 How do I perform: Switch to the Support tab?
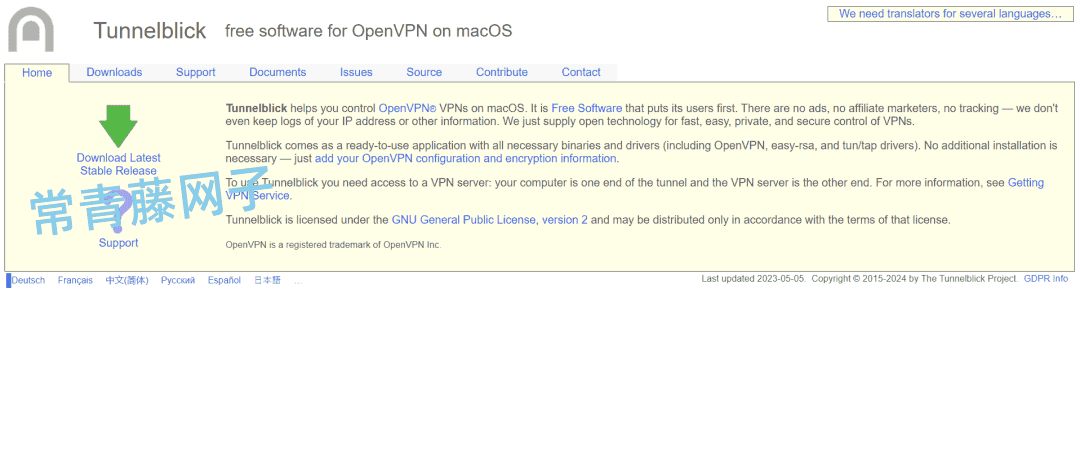click(195, 72)
